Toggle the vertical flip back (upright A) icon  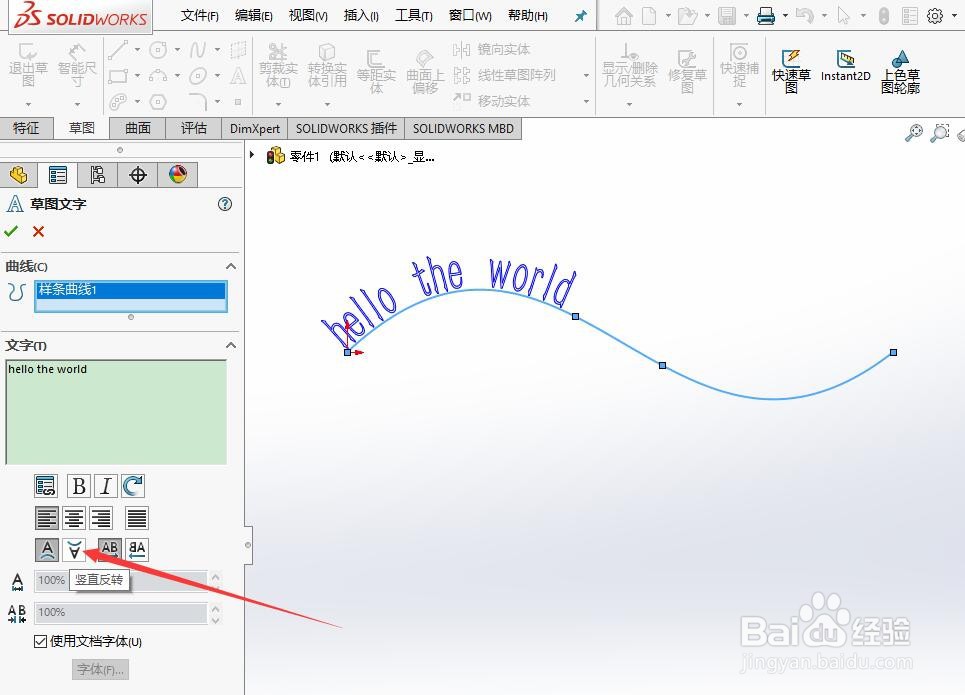47,549
